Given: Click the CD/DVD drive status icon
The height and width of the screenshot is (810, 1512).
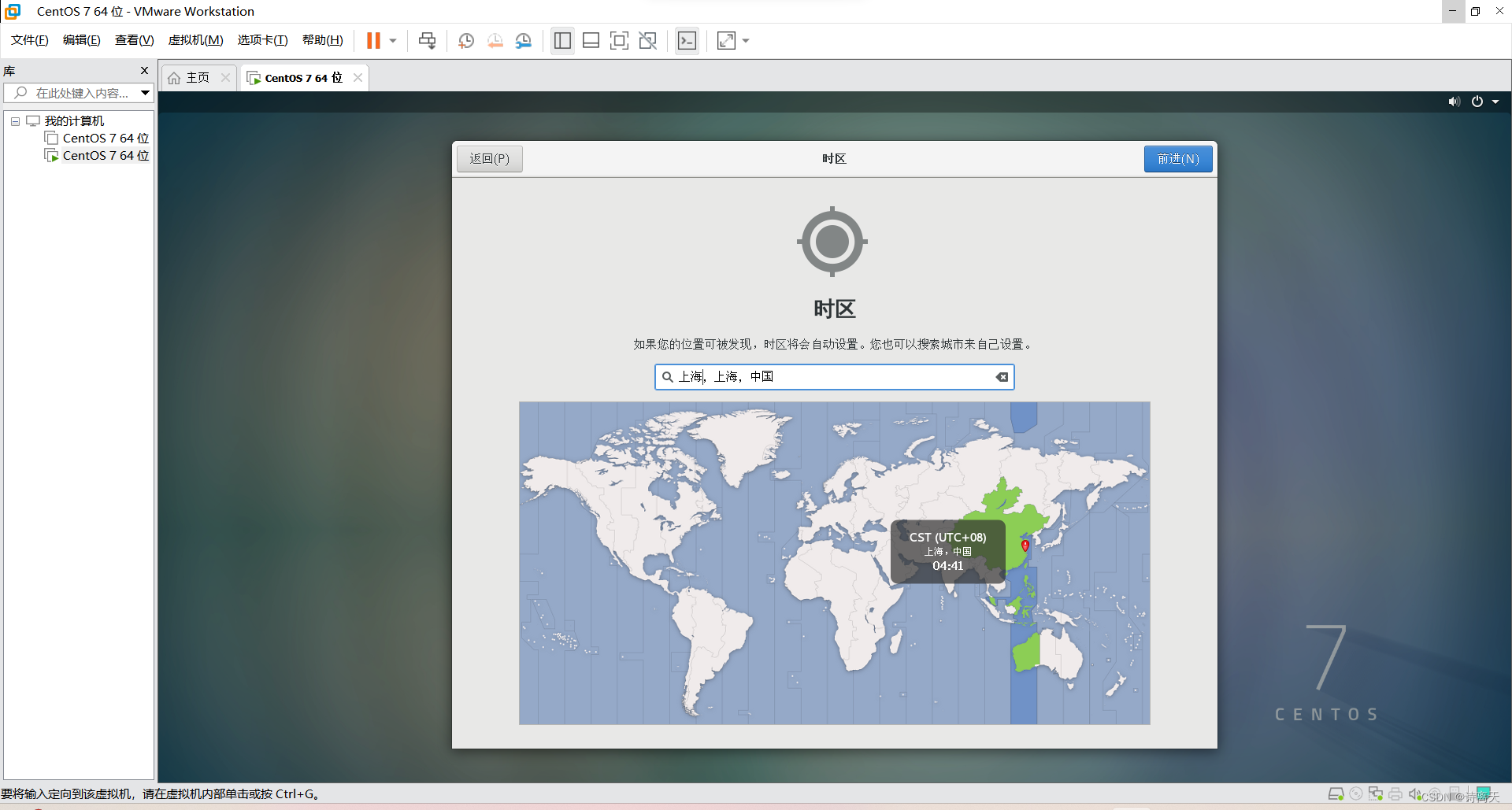Looking at the screenshot, I should [x=1355, y=794].
